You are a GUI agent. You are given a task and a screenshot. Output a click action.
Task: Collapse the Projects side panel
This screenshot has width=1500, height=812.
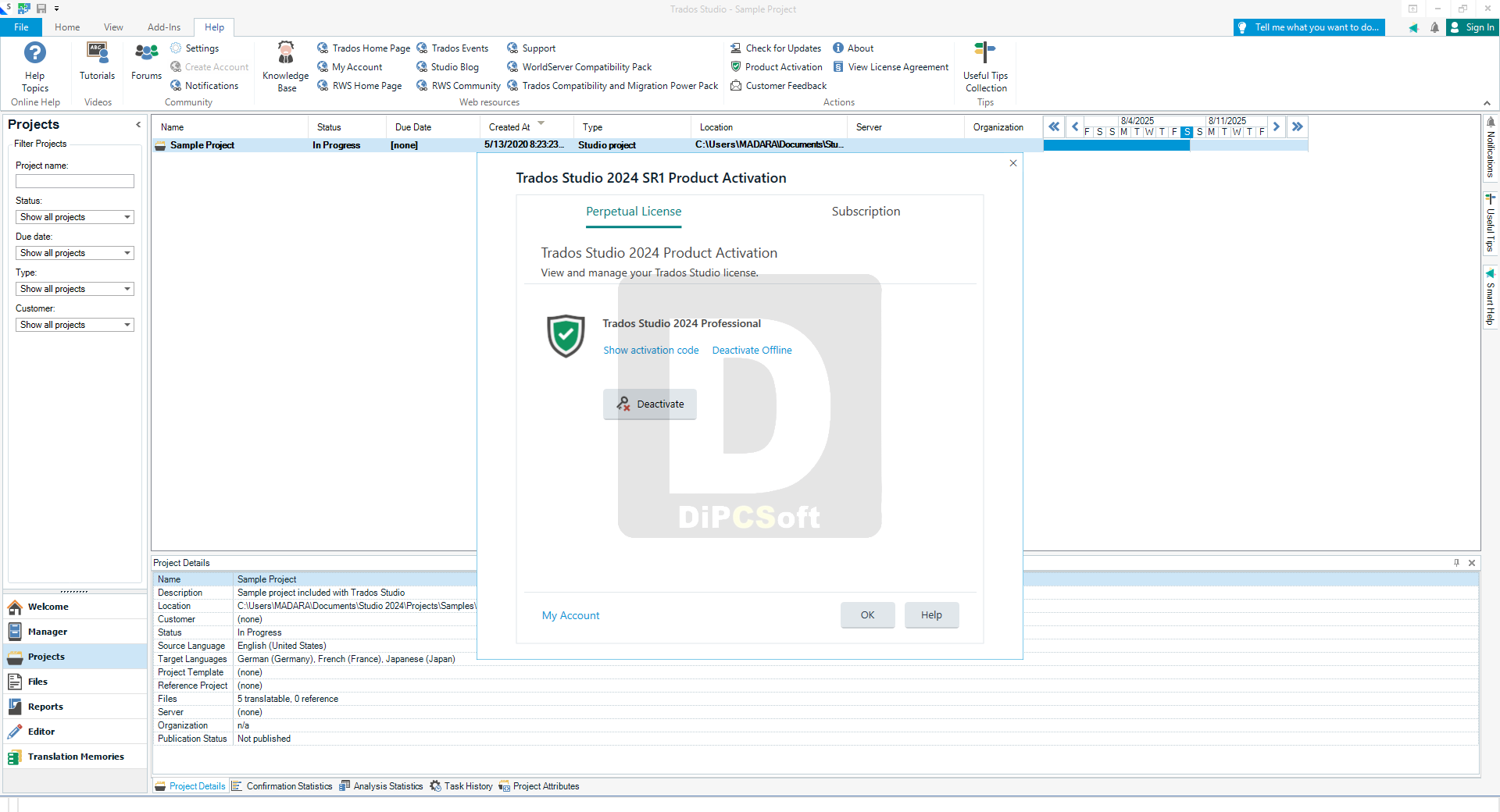138,124
